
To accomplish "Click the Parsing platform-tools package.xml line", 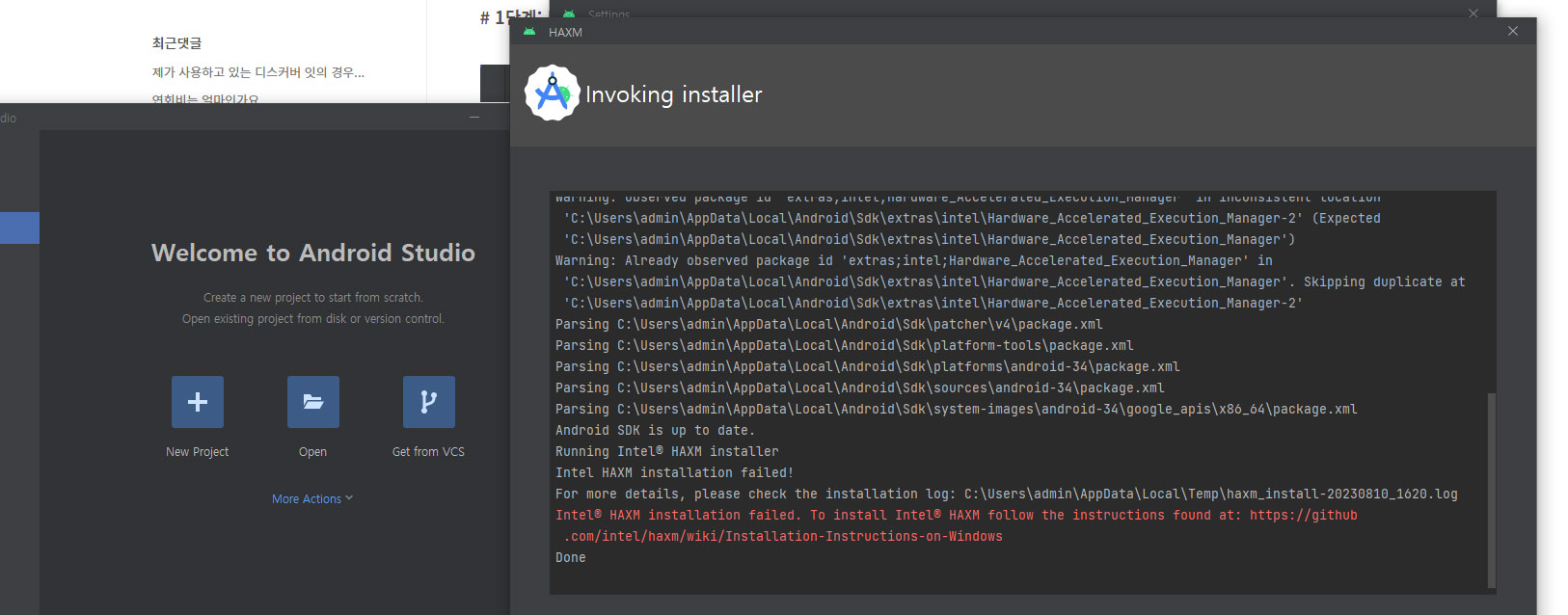I will [844, 345].
